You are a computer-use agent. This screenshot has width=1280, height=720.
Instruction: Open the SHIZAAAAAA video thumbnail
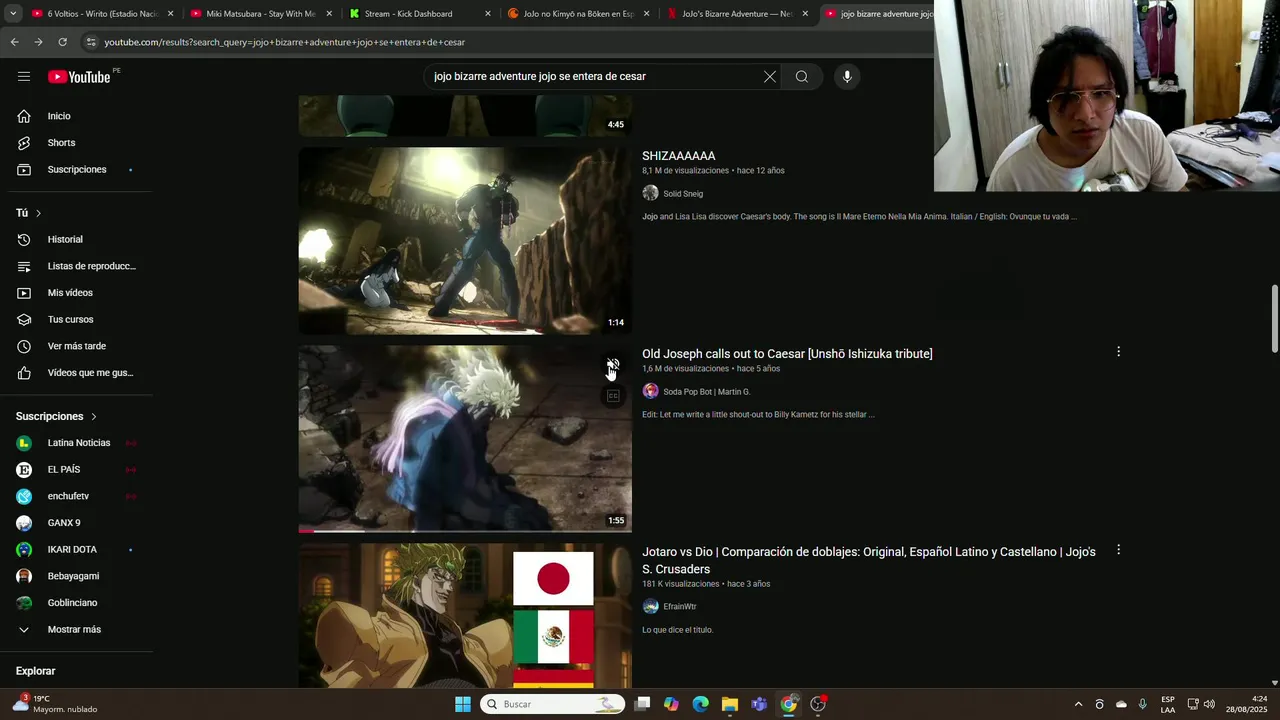coord(465,241)
